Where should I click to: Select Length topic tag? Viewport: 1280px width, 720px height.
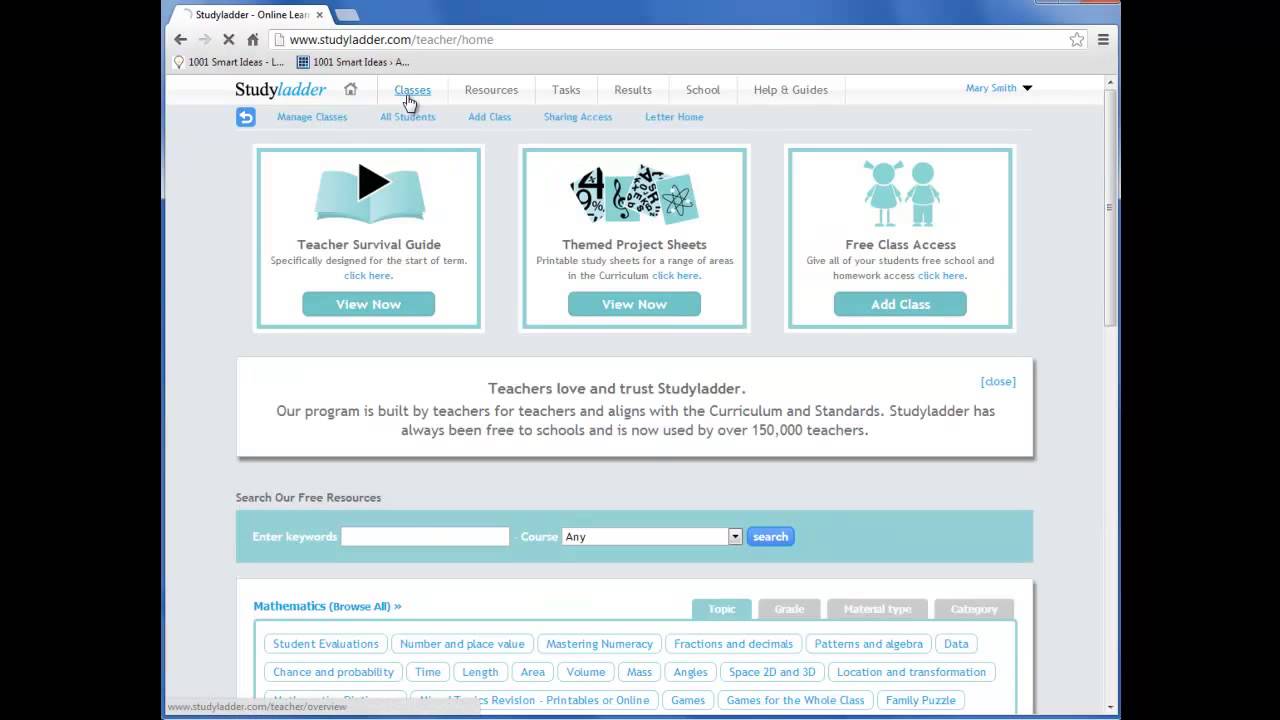tap(480, 672)
